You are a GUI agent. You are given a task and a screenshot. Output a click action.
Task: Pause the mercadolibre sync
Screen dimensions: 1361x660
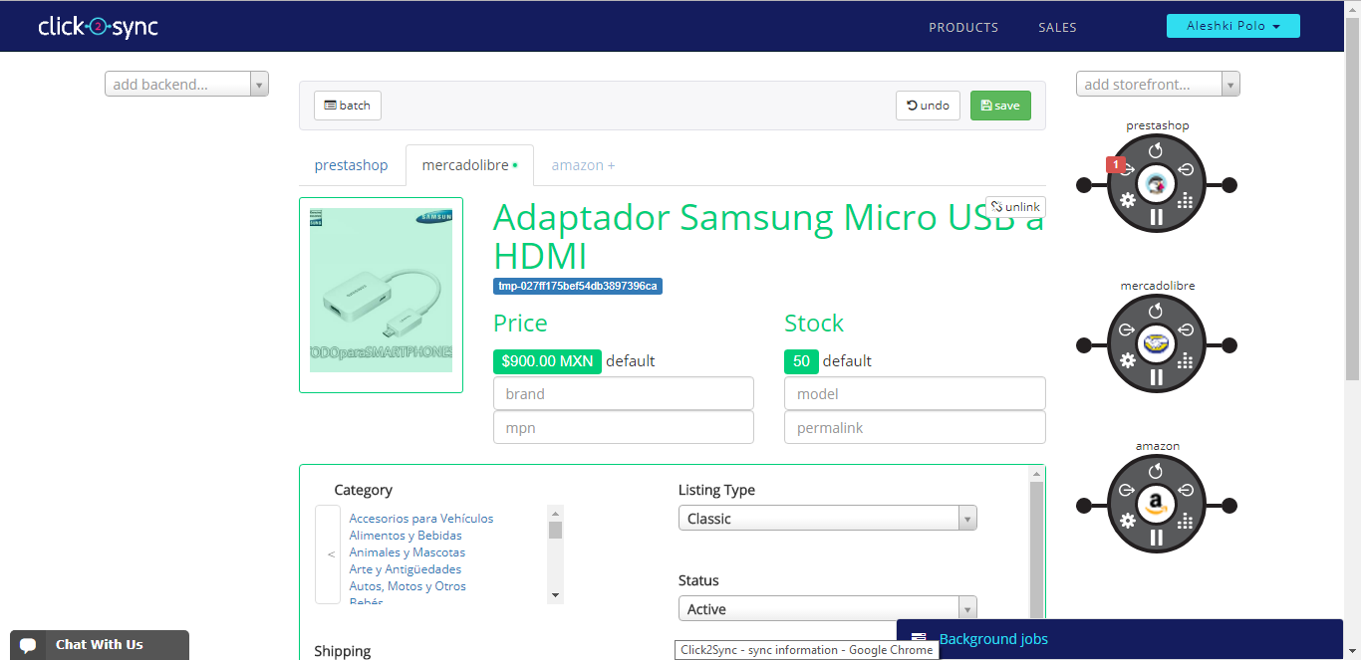pos(1156,377)
